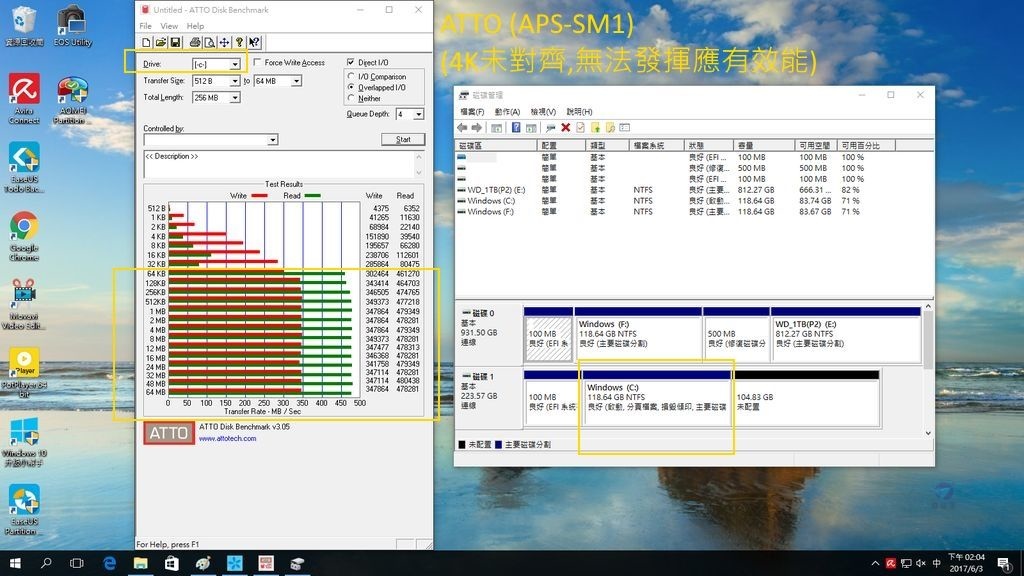Viewport: 1024px width, 576px height.
Task: Click the New file icon in ATTO toolbar
Action: pyautogui.click(x=147, y=42)
